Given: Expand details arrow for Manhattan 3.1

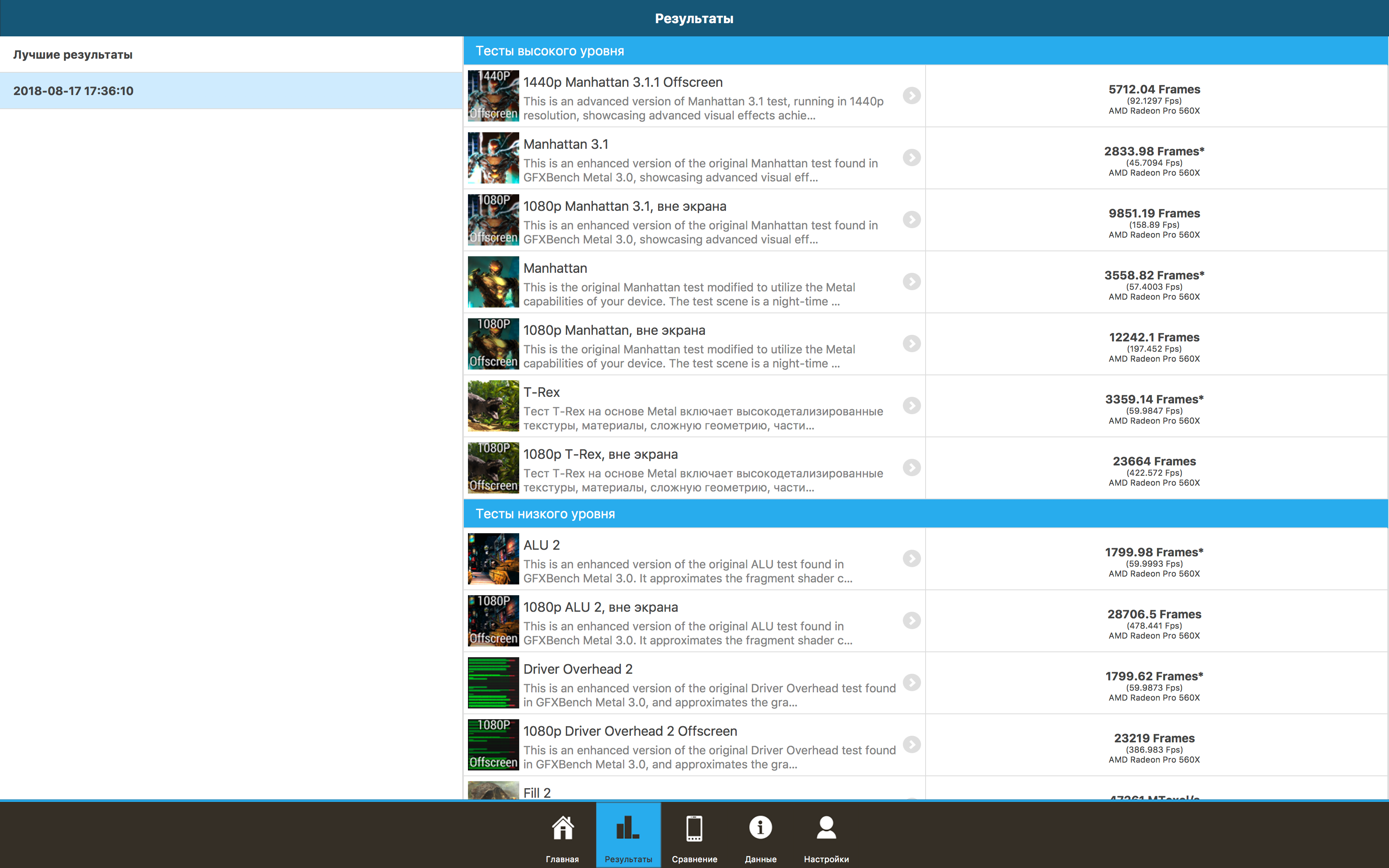Looking at the screenshot, I should [912, 157].
